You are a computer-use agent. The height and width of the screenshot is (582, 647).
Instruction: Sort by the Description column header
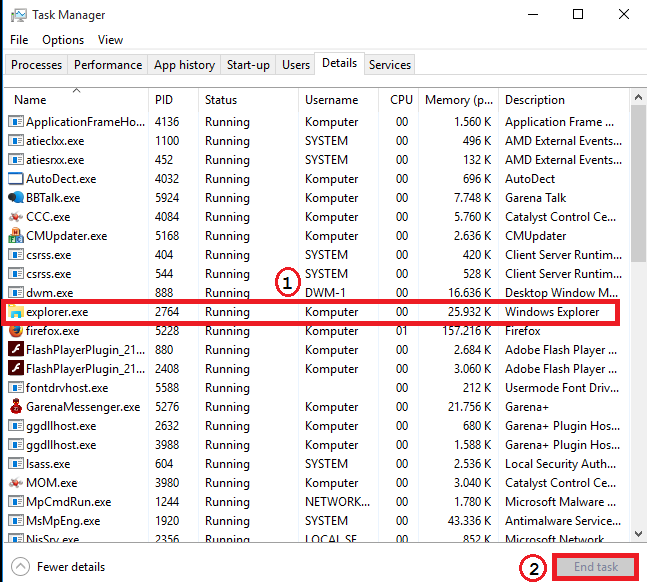pyautogui.click(x=564, y=100)
